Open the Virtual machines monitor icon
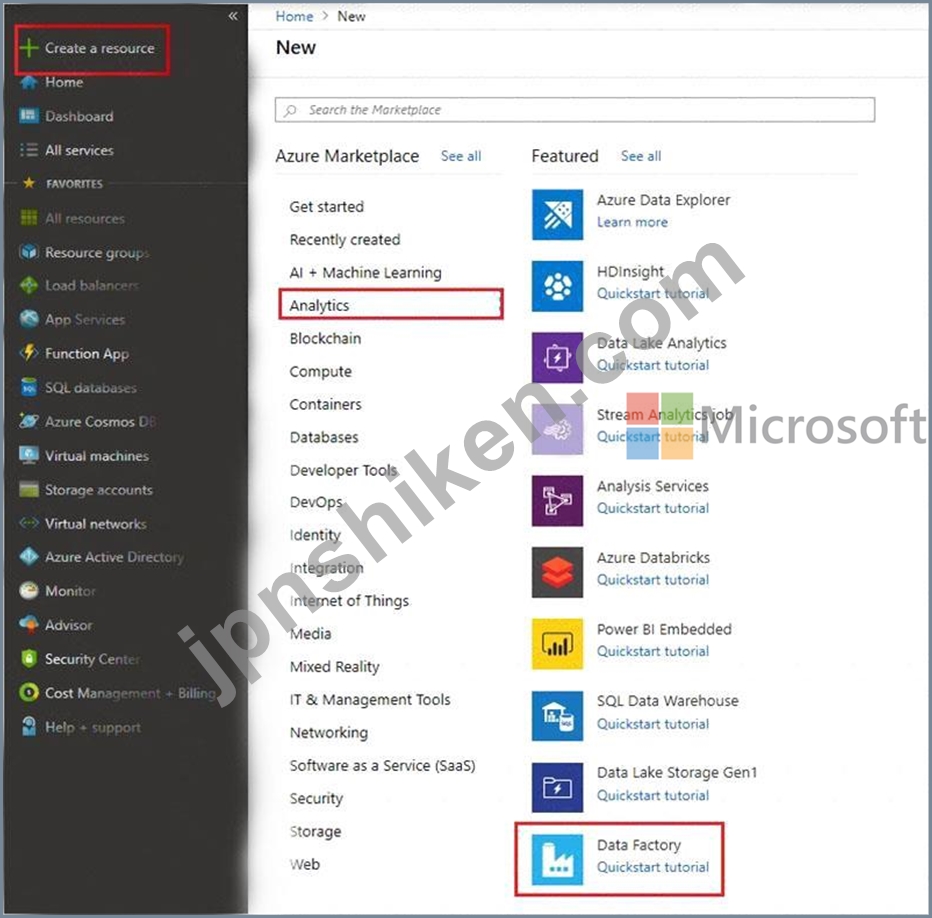The width and height of the screenshot is (932, 918). pos(29,455)
